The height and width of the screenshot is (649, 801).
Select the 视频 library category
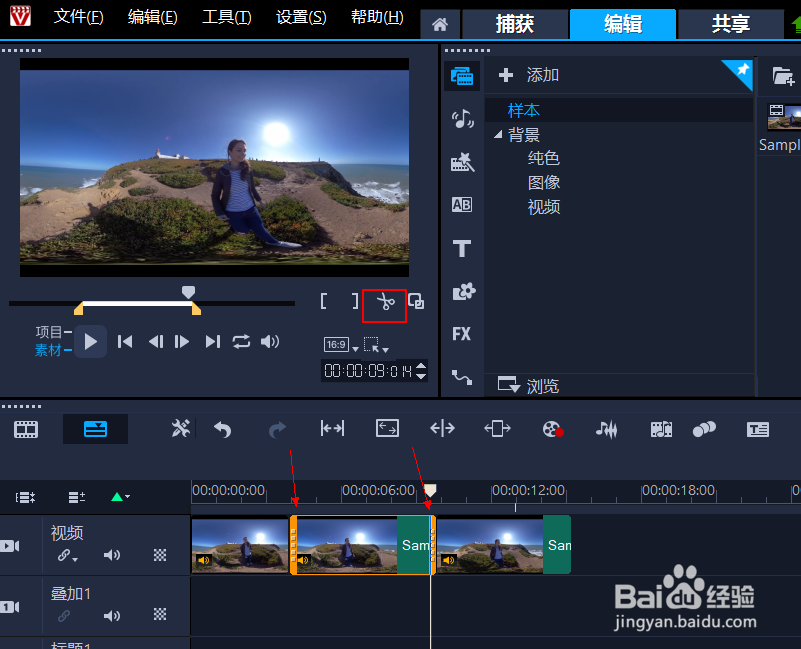click(x=544, y=207)
